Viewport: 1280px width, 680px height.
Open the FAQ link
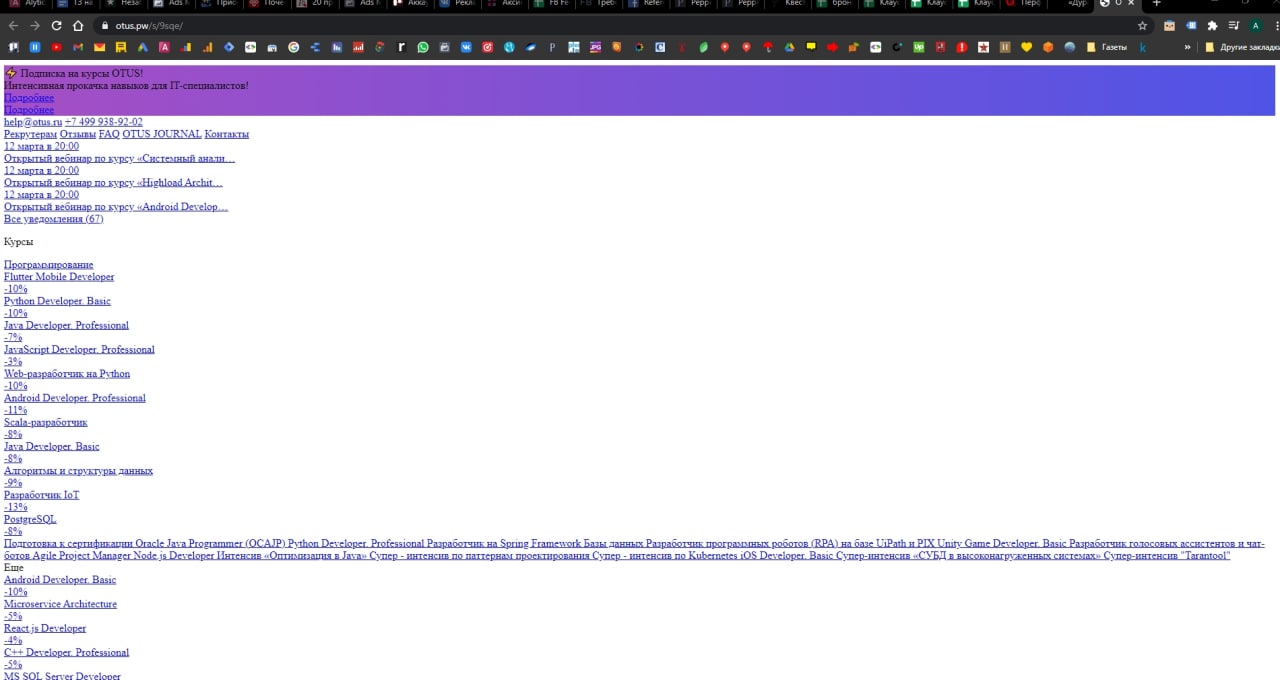(x=109, y=134)
